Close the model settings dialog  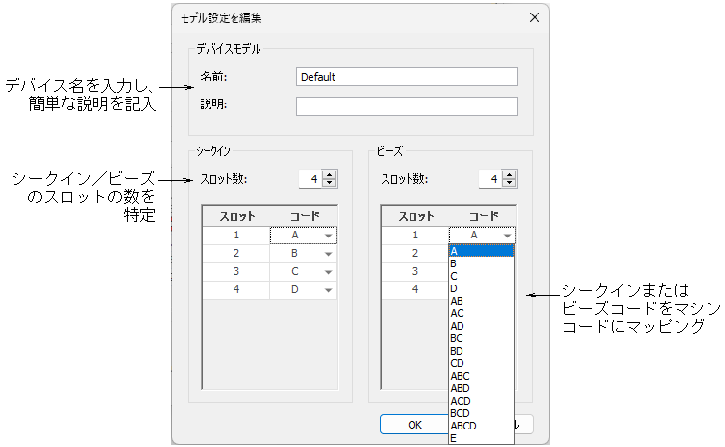534,18
